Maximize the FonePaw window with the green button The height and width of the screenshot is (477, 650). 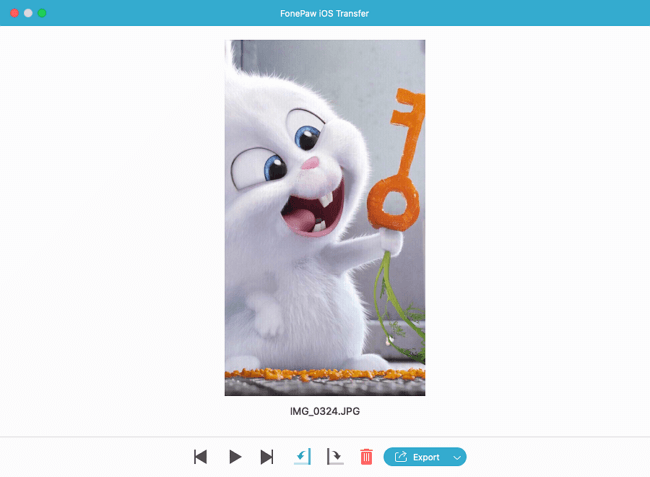(42, 13)
